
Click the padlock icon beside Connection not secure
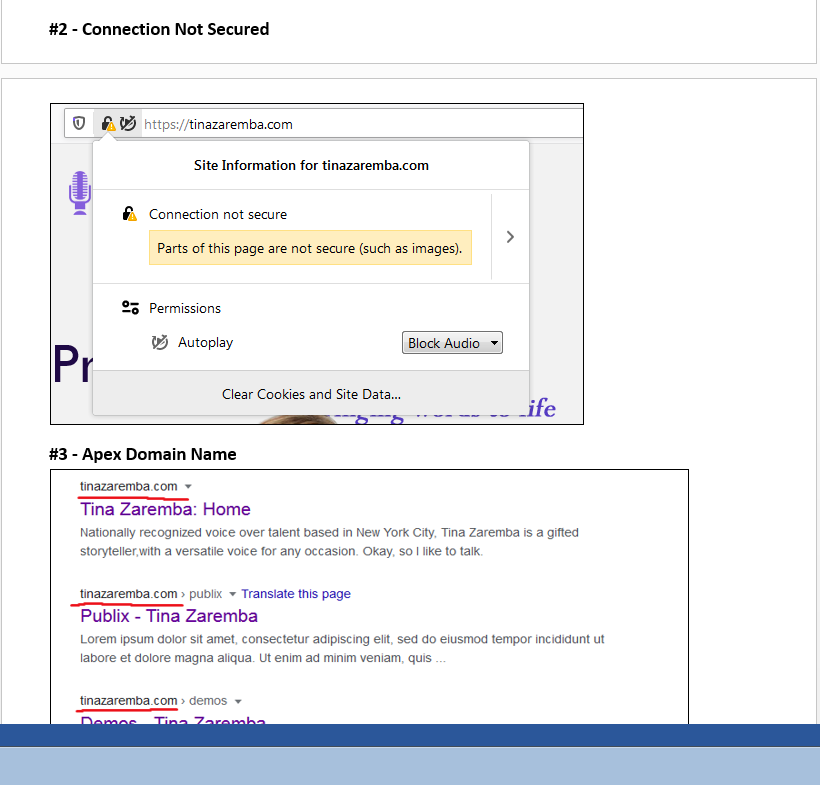(x=129, y=213)
